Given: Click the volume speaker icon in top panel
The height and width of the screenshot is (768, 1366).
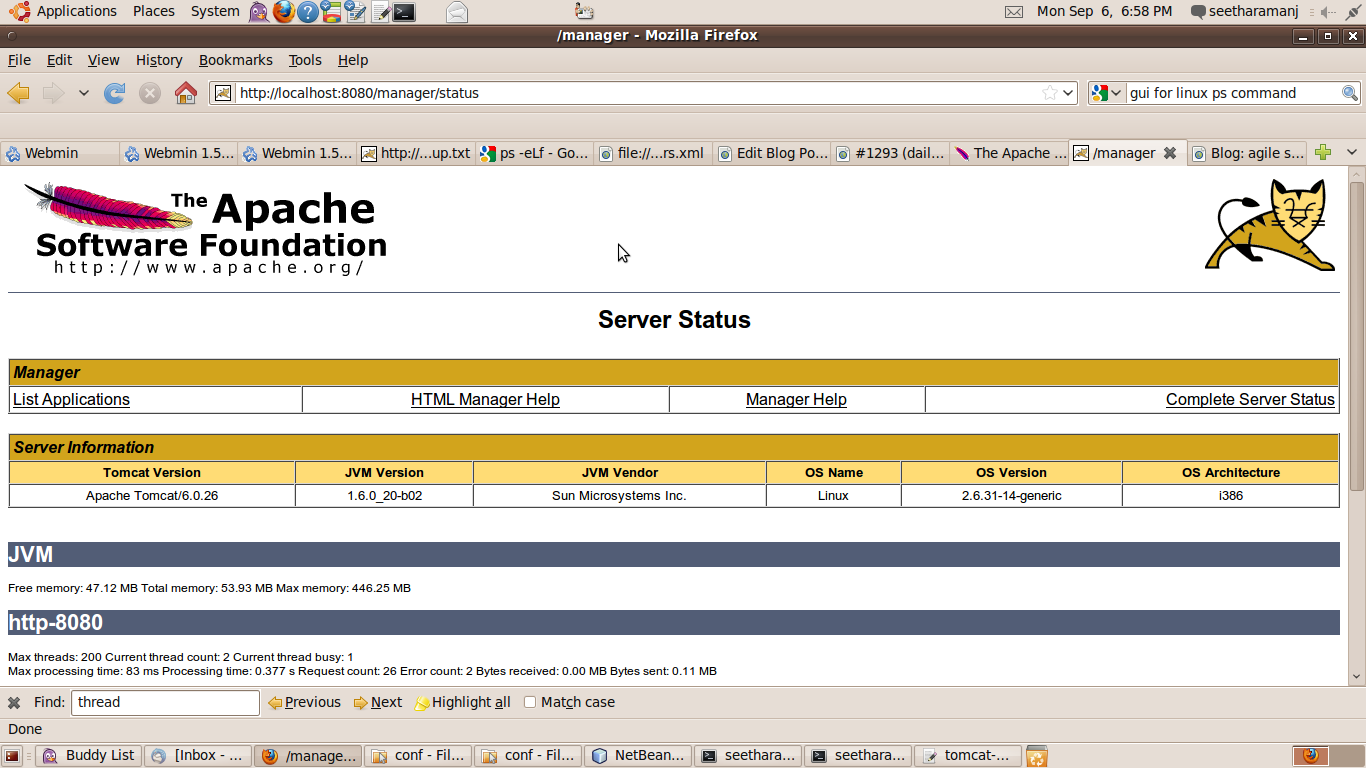Looking at the screenshot, I should tap(1328, 12).
